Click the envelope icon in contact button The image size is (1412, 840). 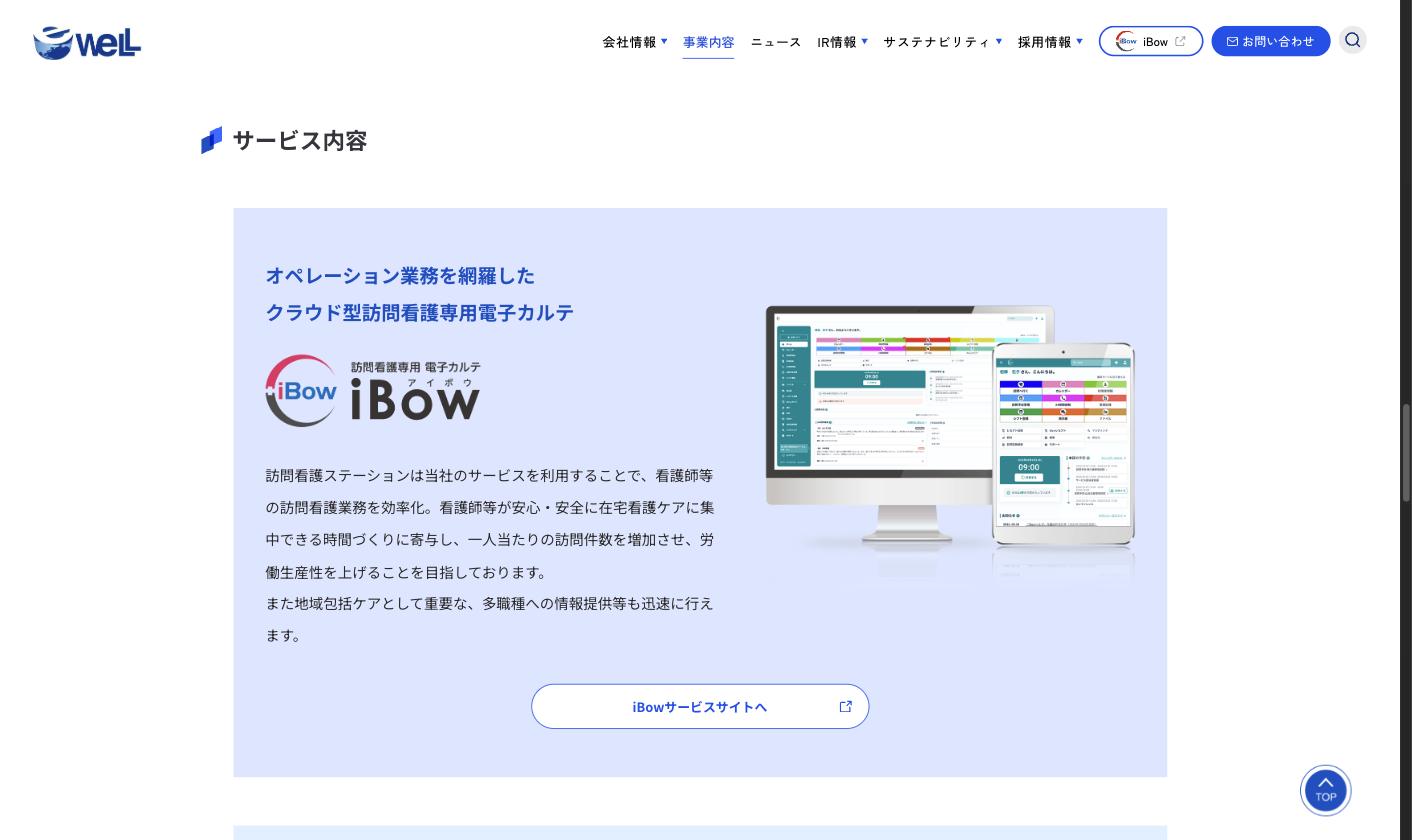coord(1232,41)
